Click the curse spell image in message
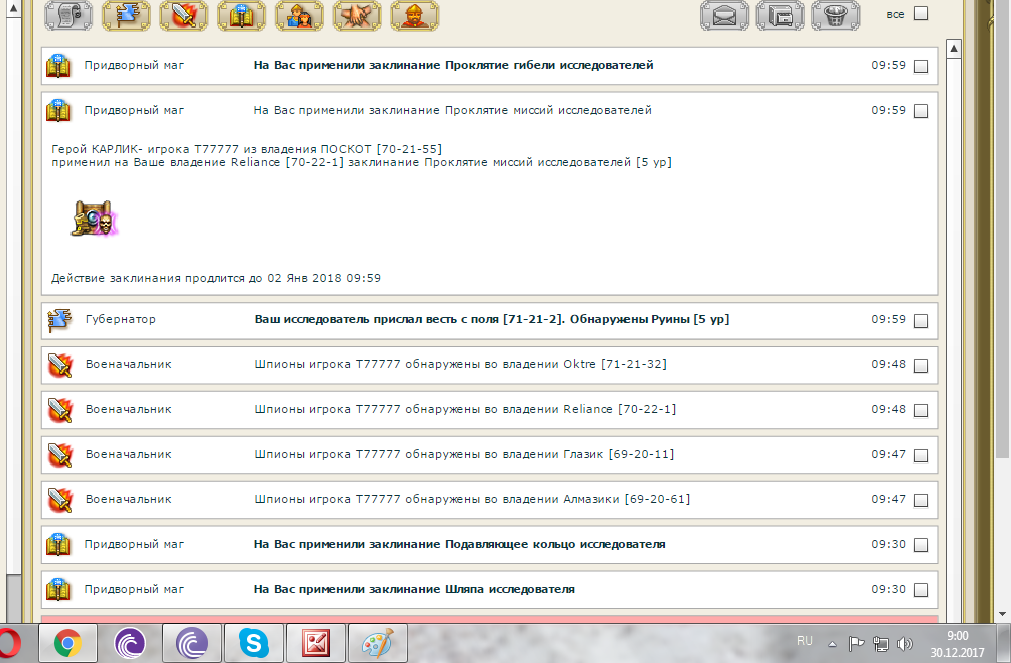This screenshot has height=663, width=1011. coord(95,218)
